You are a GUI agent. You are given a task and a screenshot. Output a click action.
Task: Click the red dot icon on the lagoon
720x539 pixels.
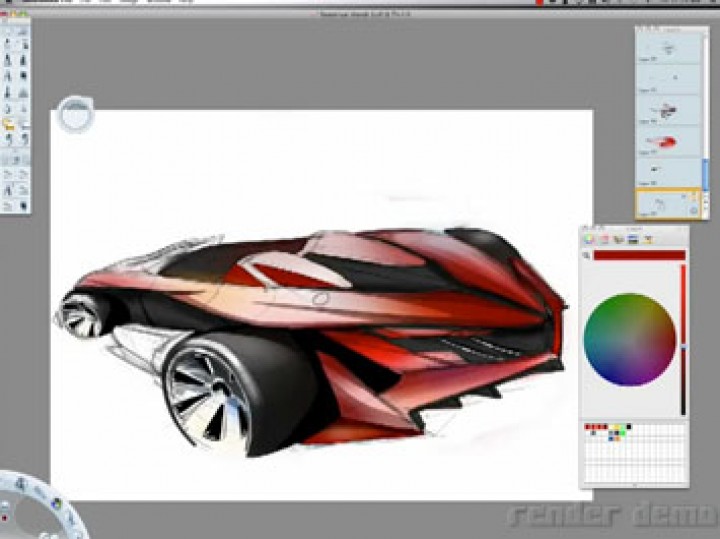(x=5, y=518)
